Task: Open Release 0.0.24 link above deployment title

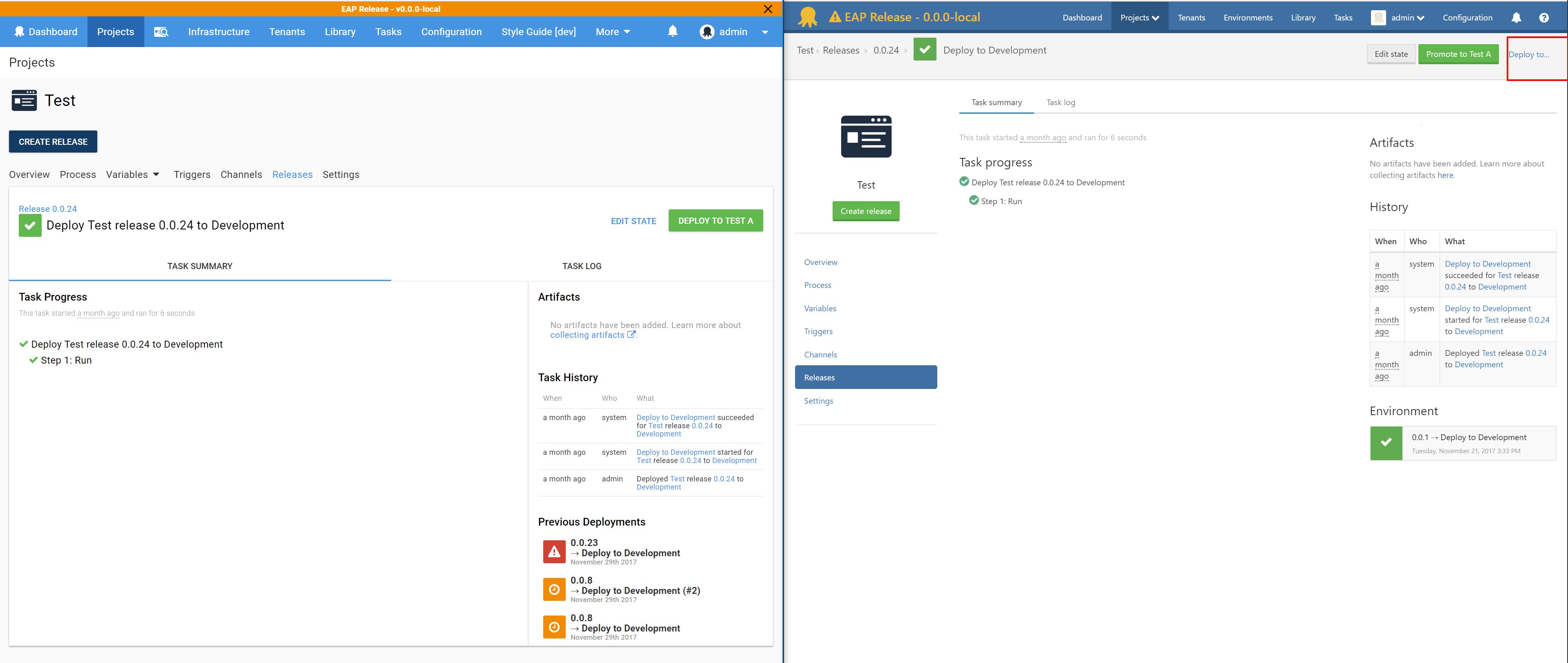Action: tap(47, 209)
